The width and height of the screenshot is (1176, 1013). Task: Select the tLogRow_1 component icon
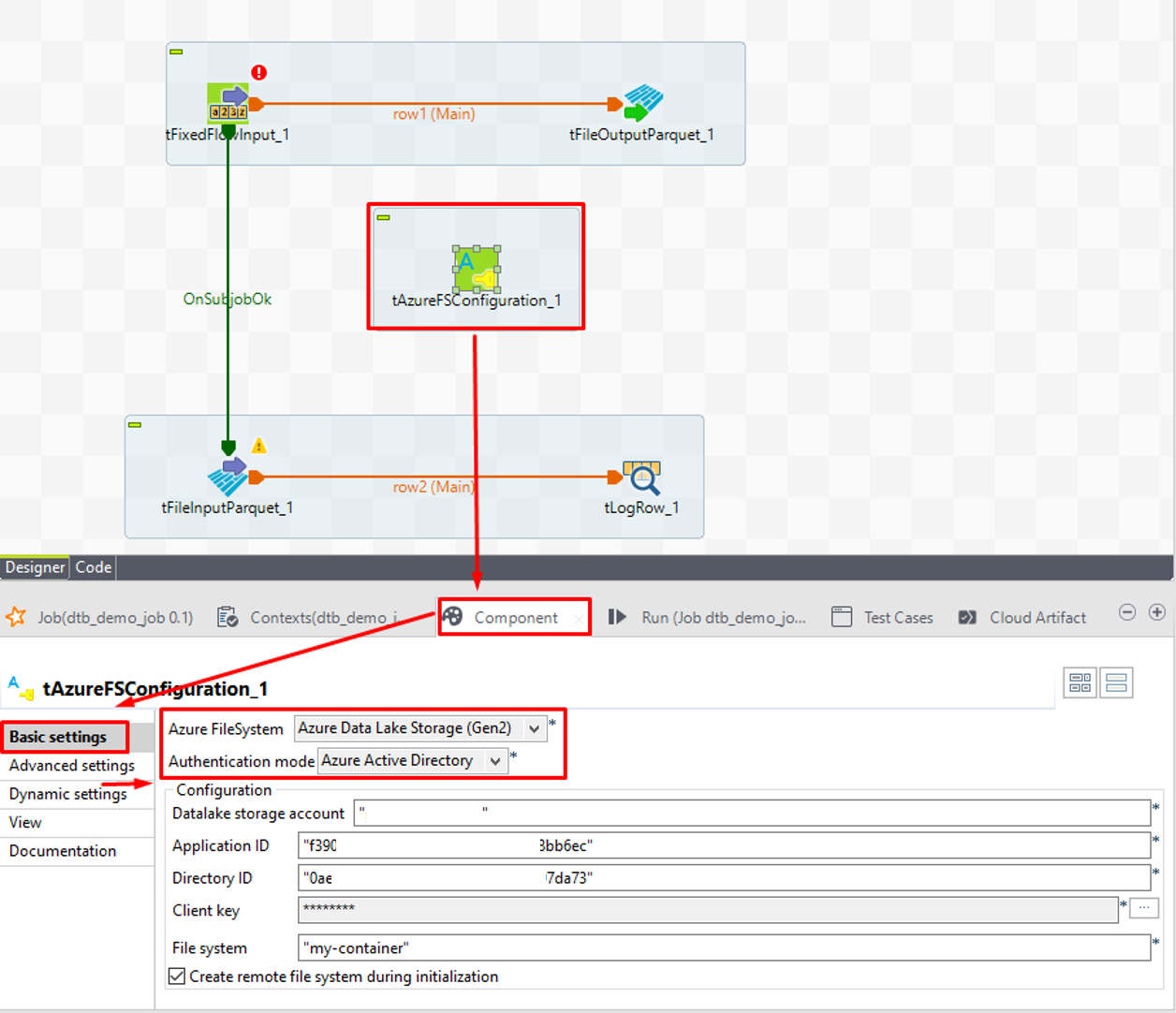tap(642, 477)
